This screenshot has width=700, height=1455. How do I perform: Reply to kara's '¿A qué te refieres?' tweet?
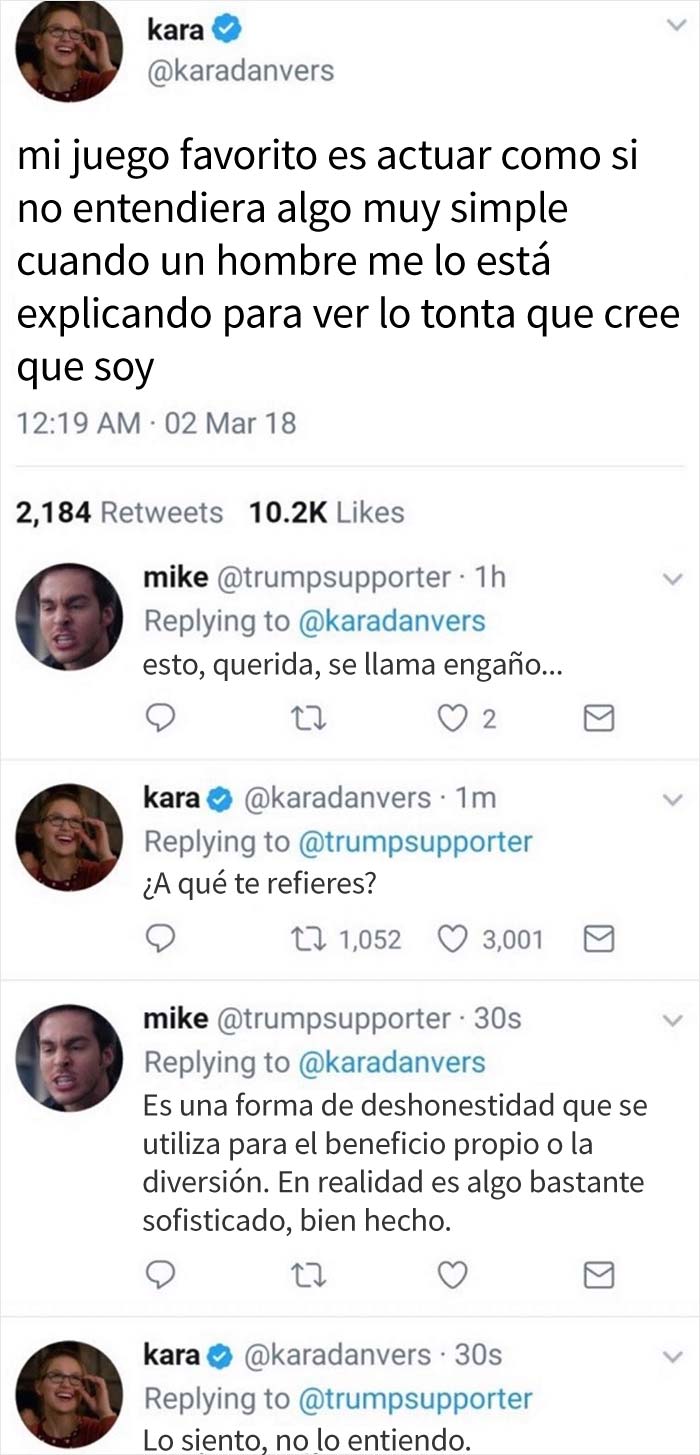162,939
